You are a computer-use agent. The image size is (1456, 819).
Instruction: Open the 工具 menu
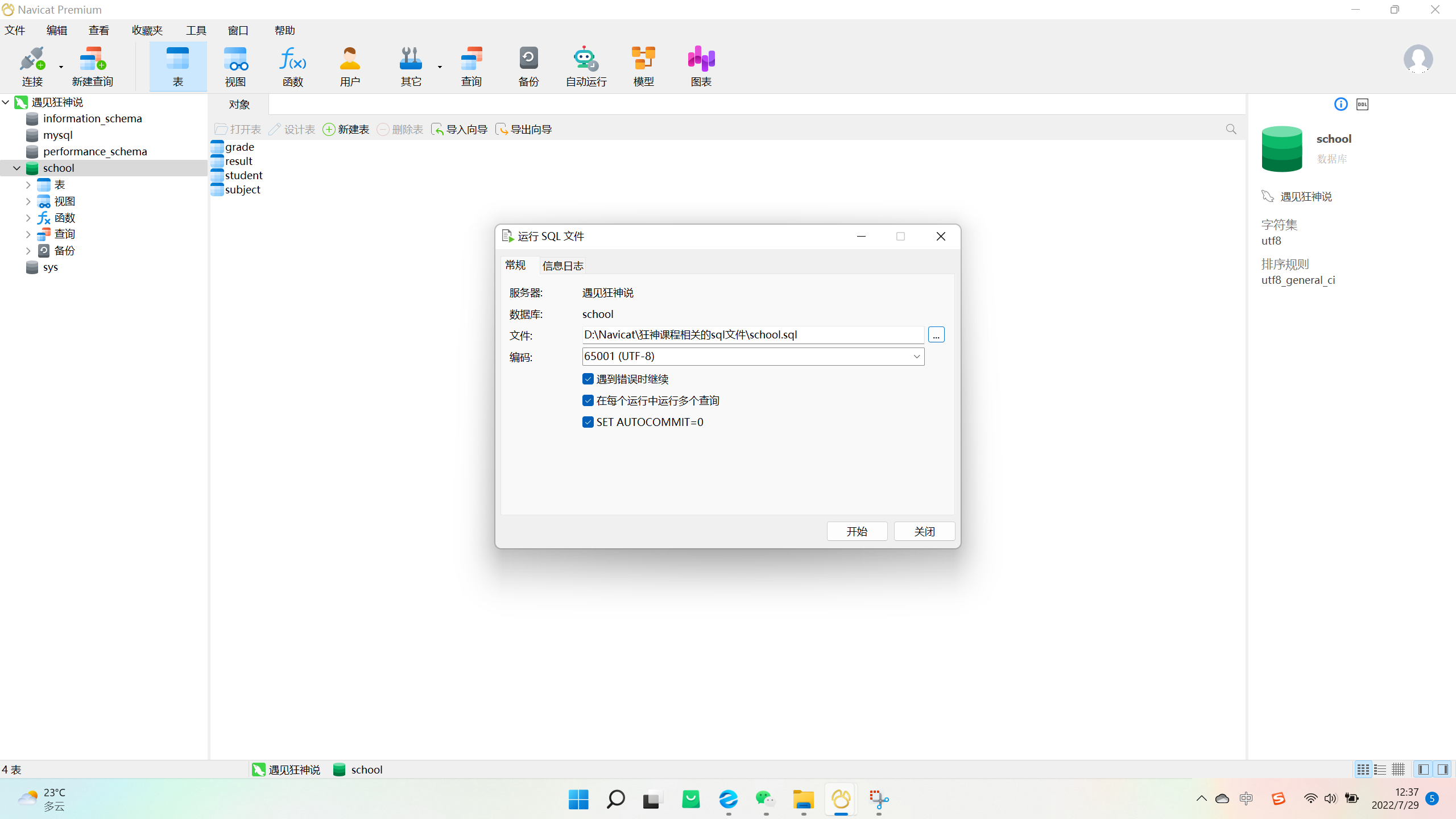196,30
